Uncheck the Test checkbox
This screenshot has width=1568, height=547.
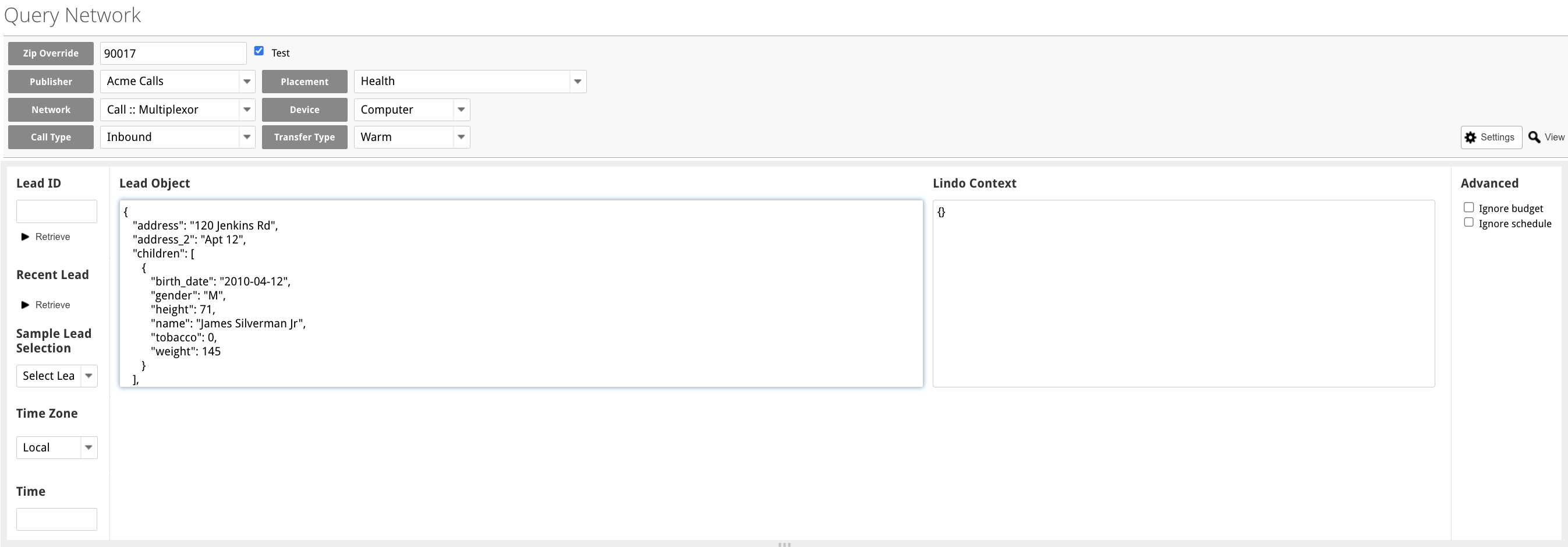259,51
